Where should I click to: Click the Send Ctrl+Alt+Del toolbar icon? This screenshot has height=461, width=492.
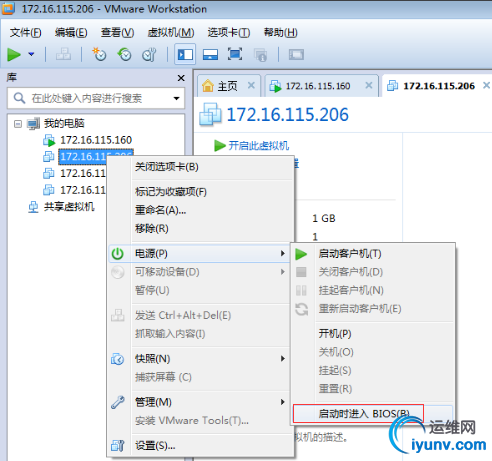(x=63, y=54)
